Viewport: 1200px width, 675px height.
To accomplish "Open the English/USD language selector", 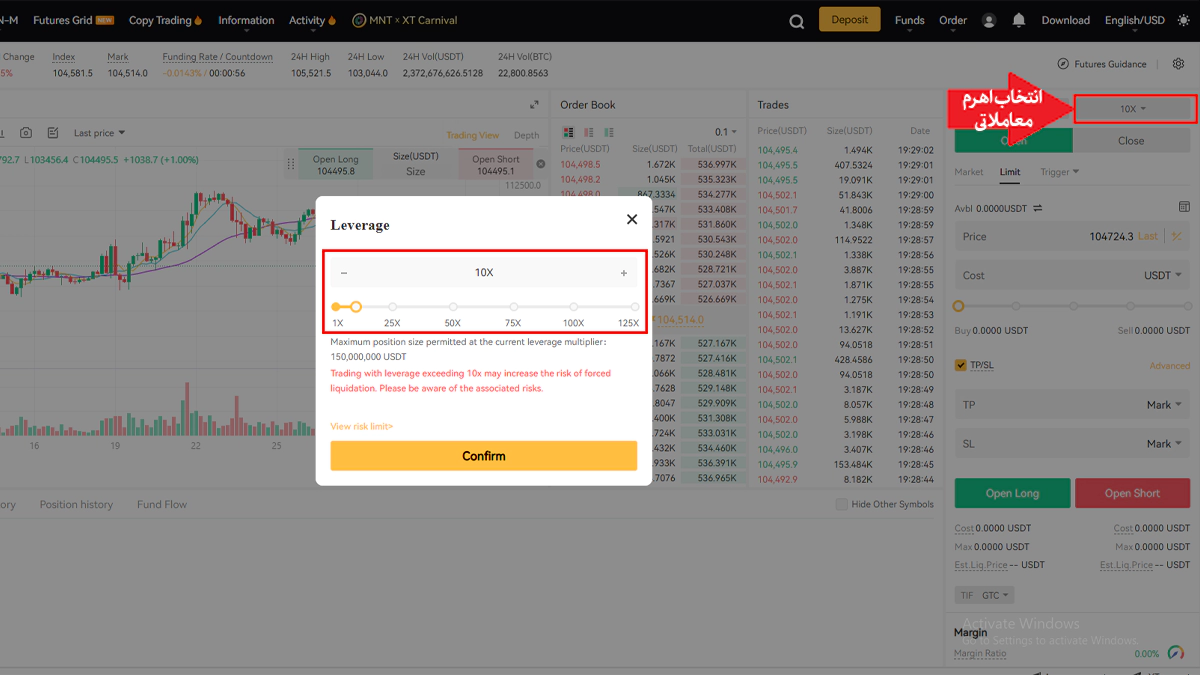I will pos(1135,20).
